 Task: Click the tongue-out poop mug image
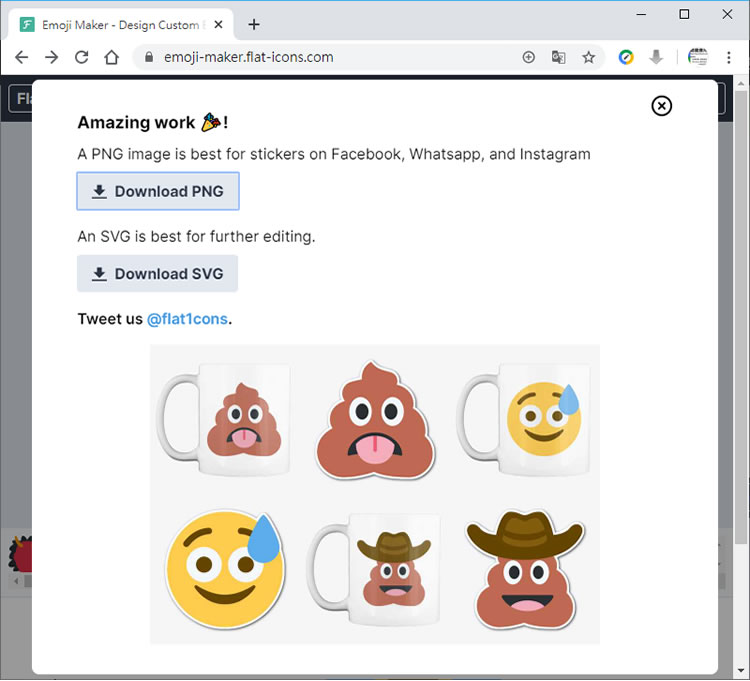click(224, 419)
